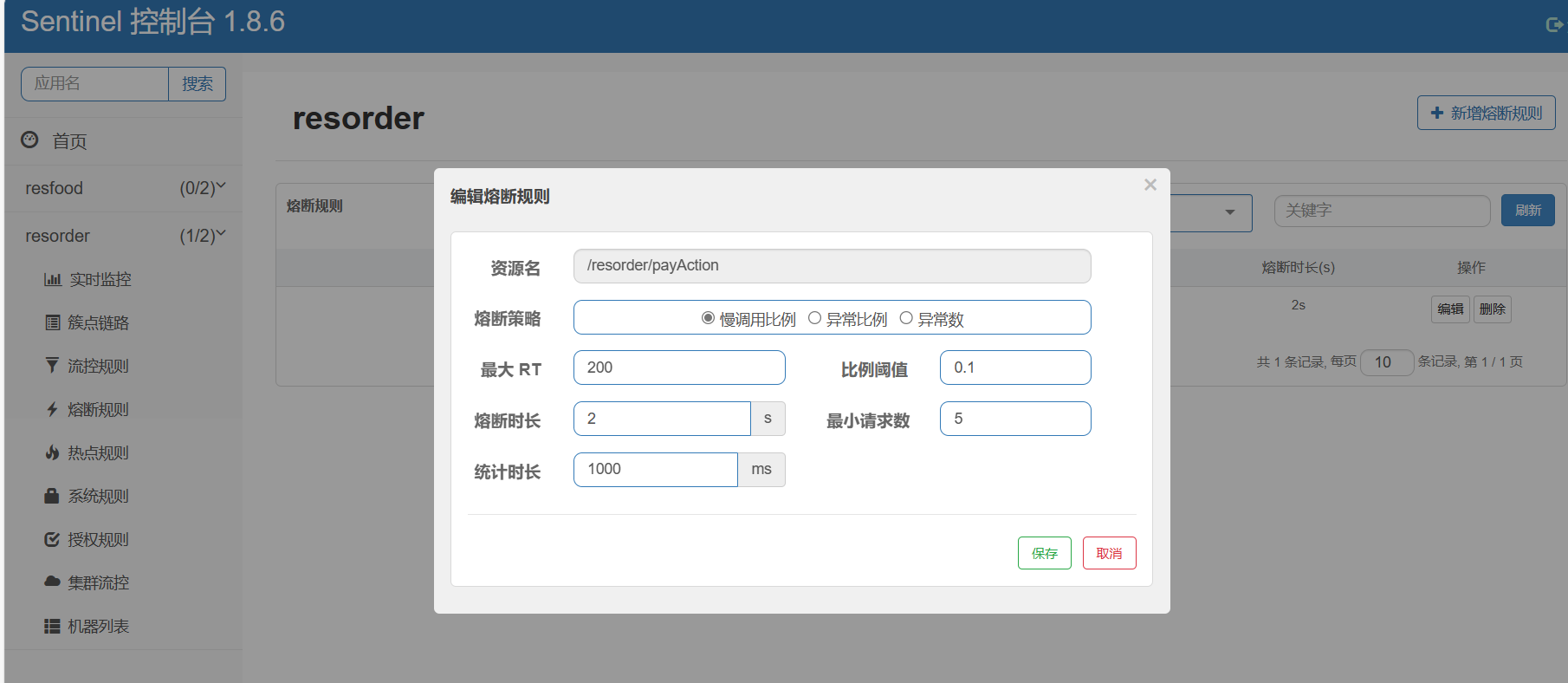1568x683 pixels.
Task: Click the logout icon in the header
Action: [1554, 25]
